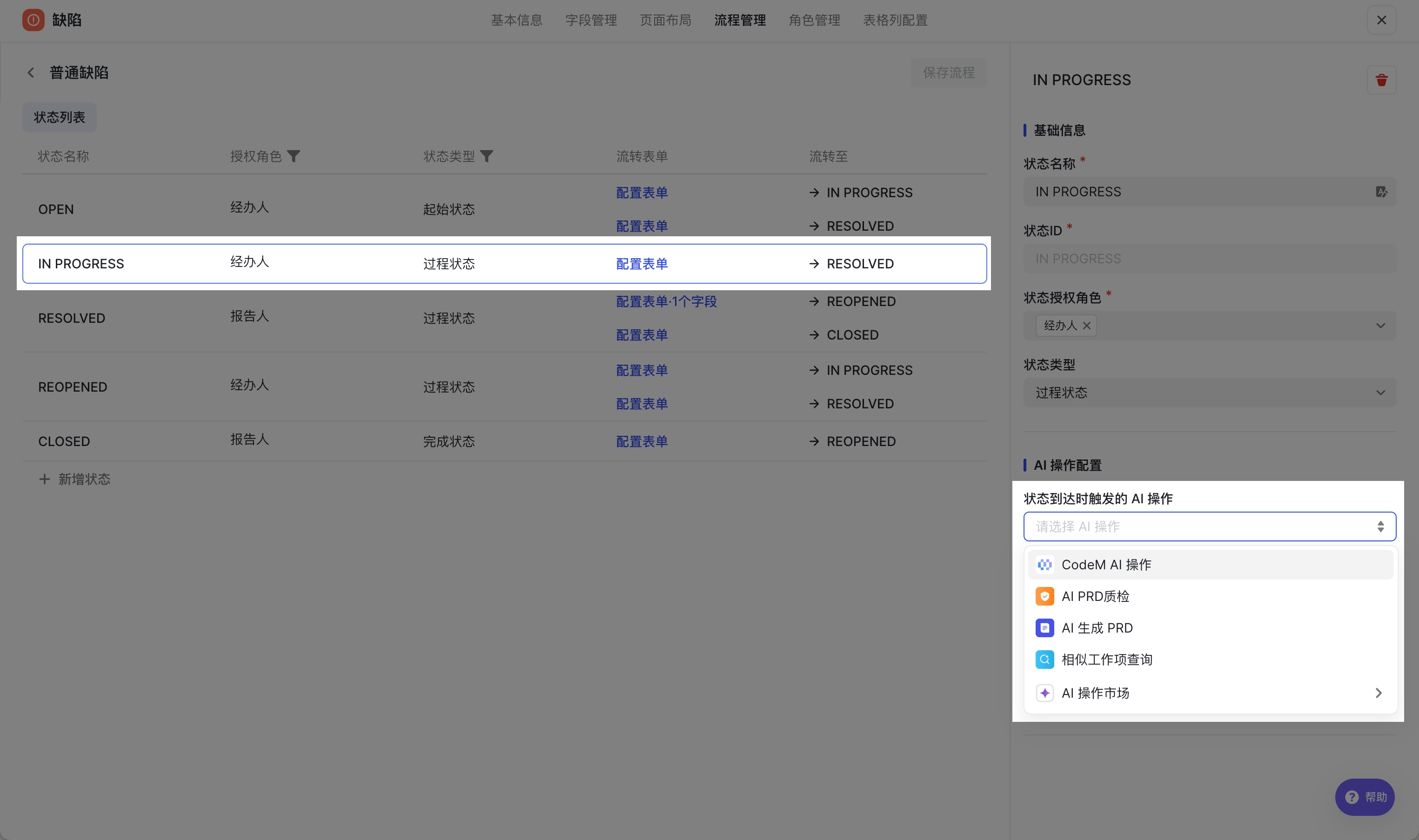Switch to the 角色管理 tab
This screenshot has width=1419, height=840.
coord(814,20)
